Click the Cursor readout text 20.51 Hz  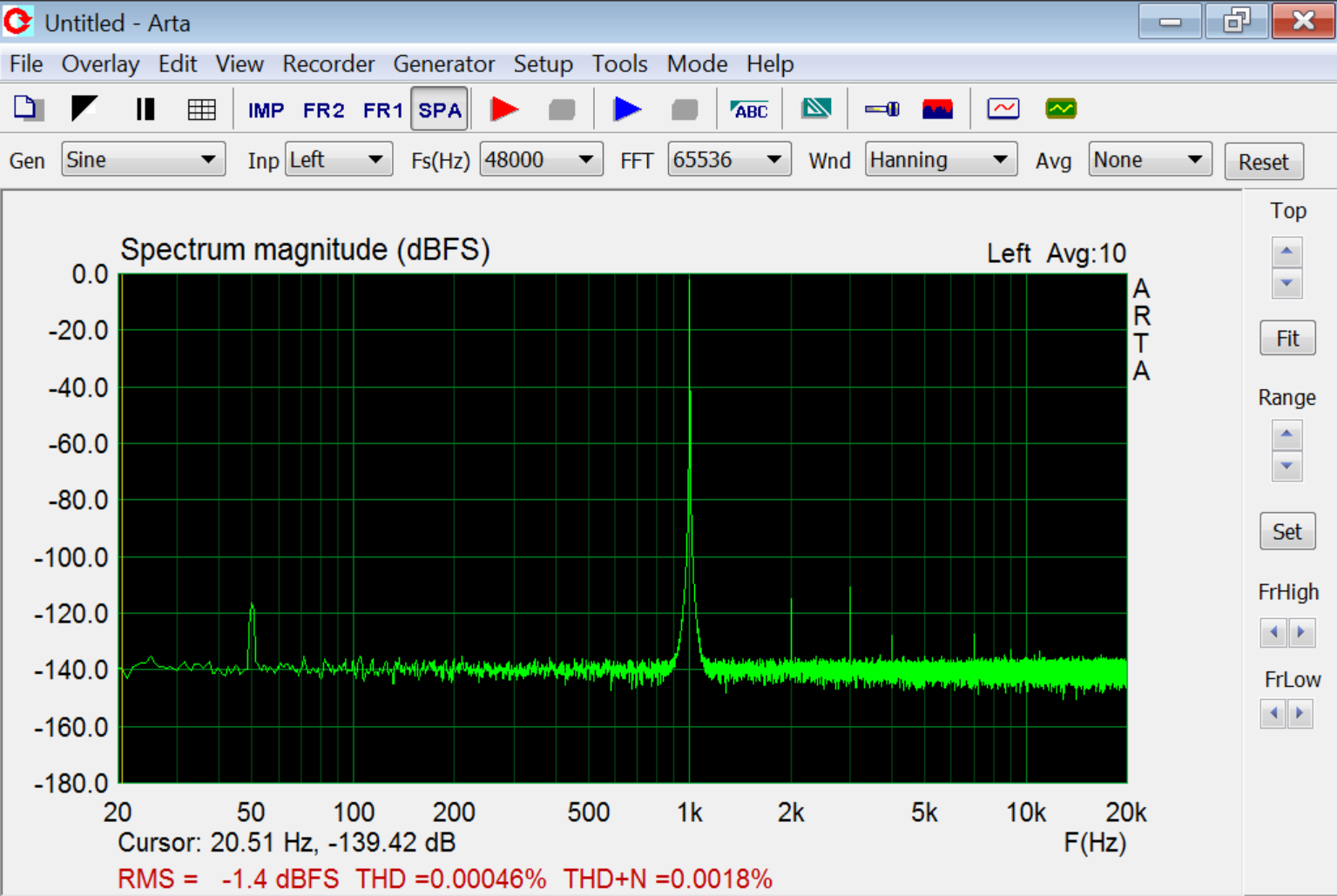click(287, 843)
